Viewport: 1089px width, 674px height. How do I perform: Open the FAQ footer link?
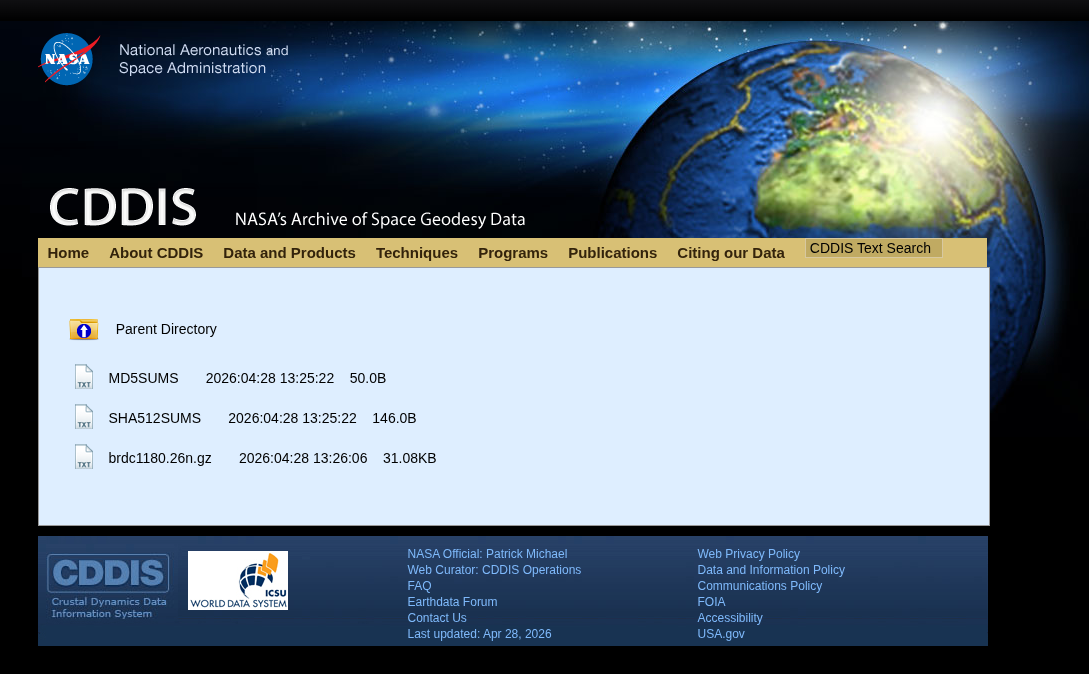pyautogui.click(x=419, y=586)
